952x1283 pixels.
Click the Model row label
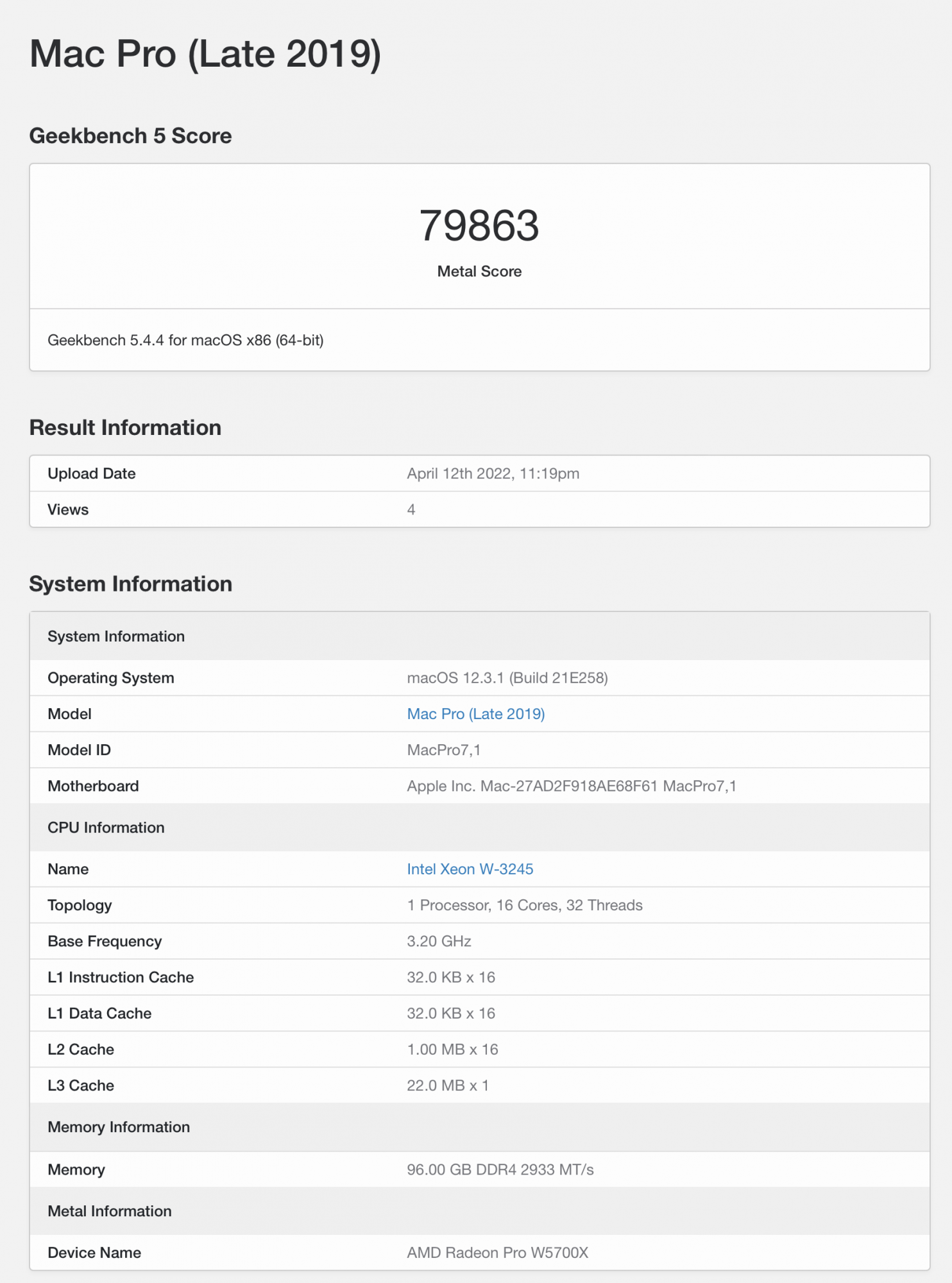coord(69,714)
